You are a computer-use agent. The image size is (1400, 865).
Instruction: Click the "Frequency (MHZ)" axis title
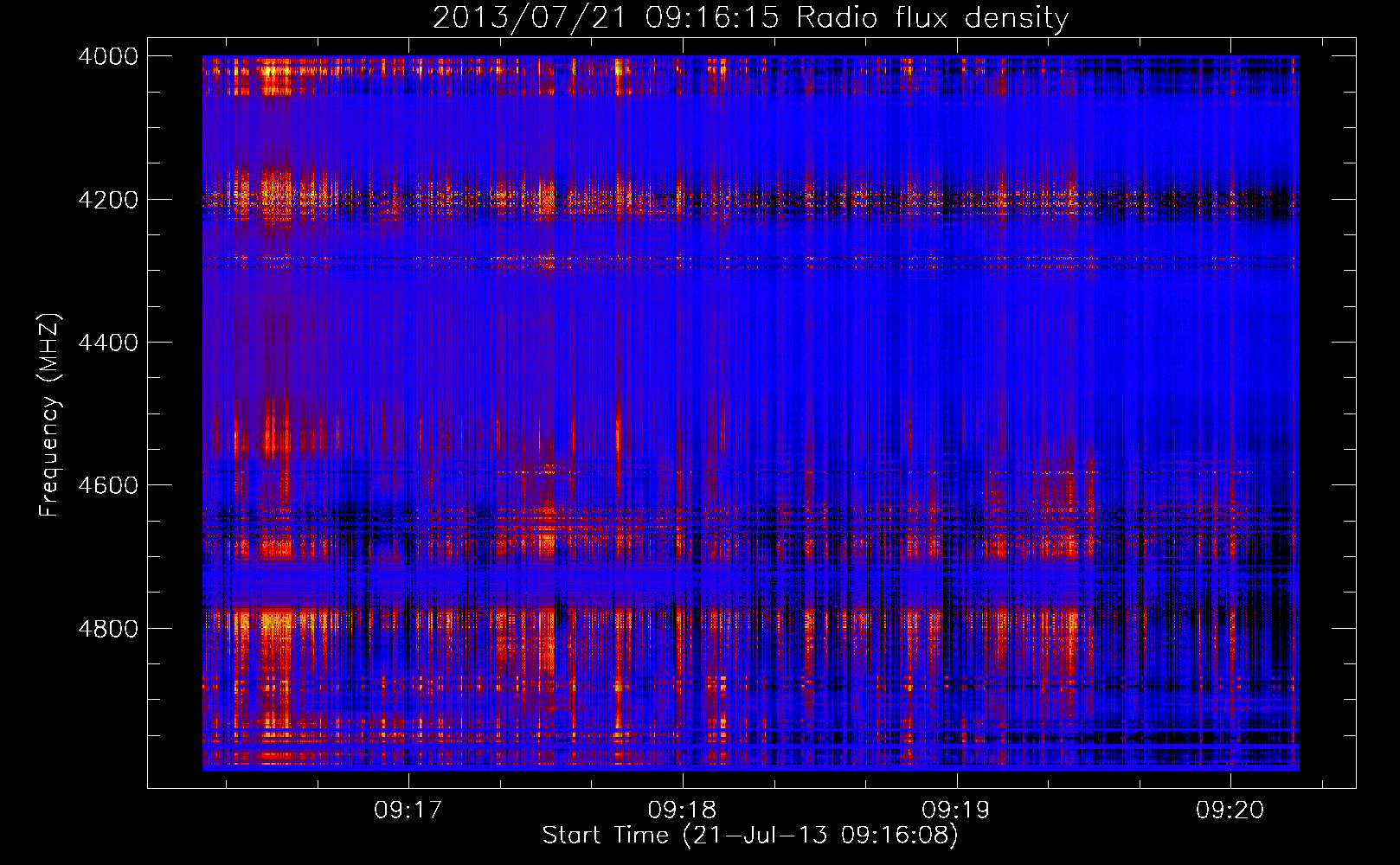click(x=50, y=415)
